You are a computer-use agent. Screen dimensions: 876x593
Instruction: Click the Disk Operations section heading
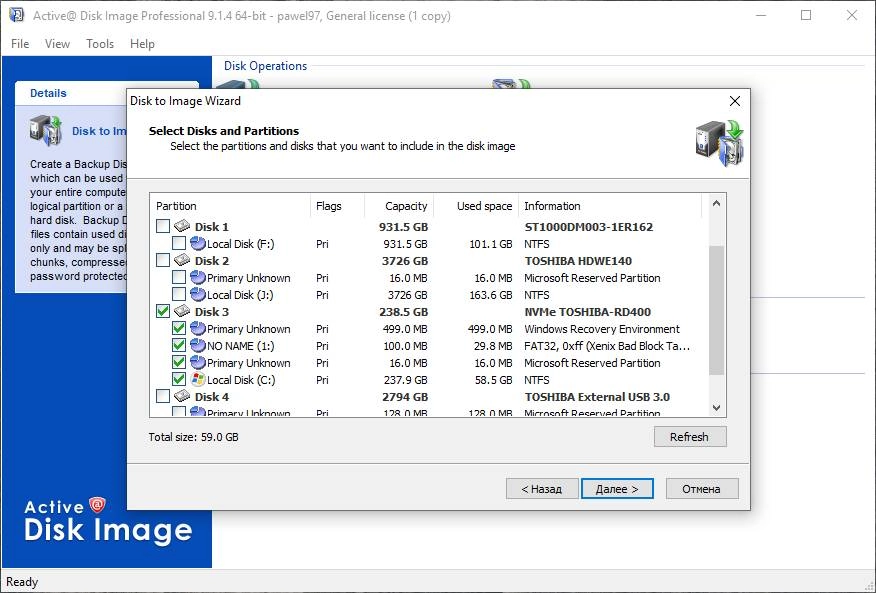click(265, 66)
